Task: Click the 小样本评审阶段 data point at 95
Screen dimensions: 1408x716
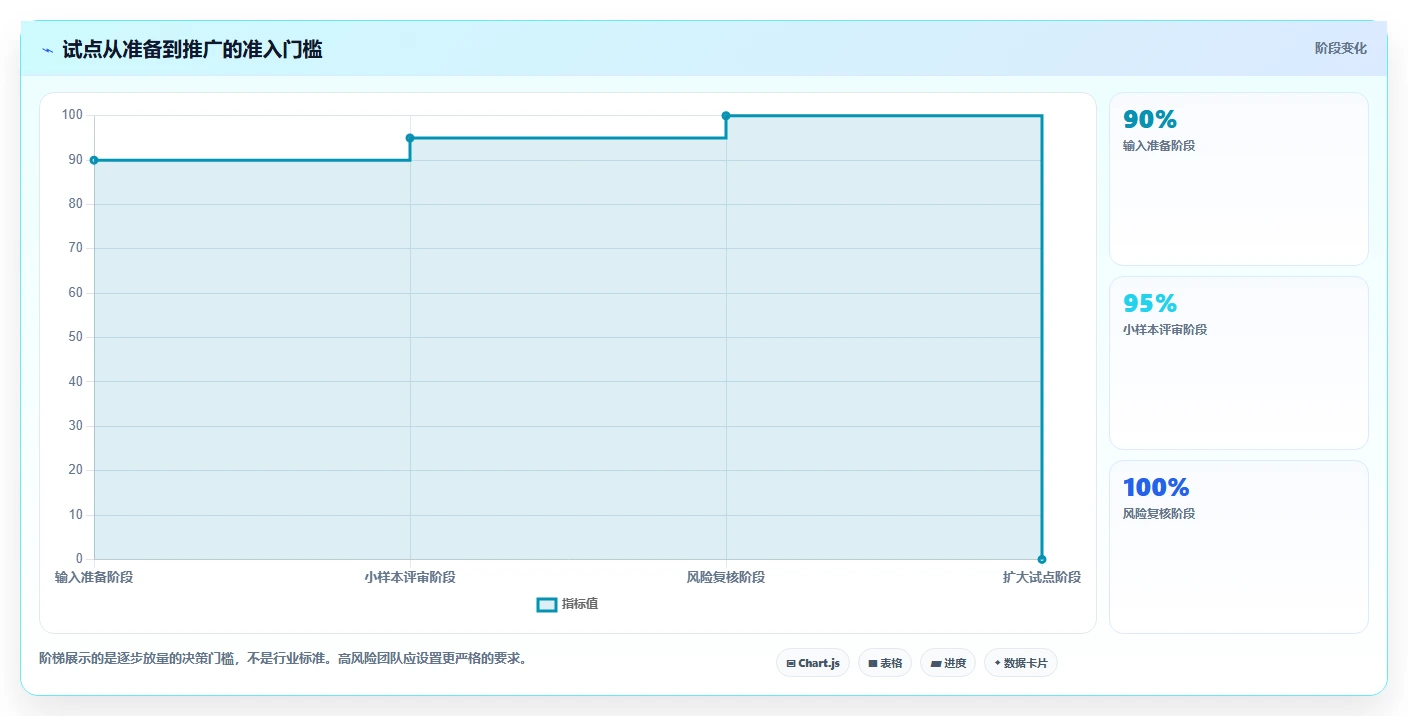Action: pyautogui.click(x=410, y=138)
